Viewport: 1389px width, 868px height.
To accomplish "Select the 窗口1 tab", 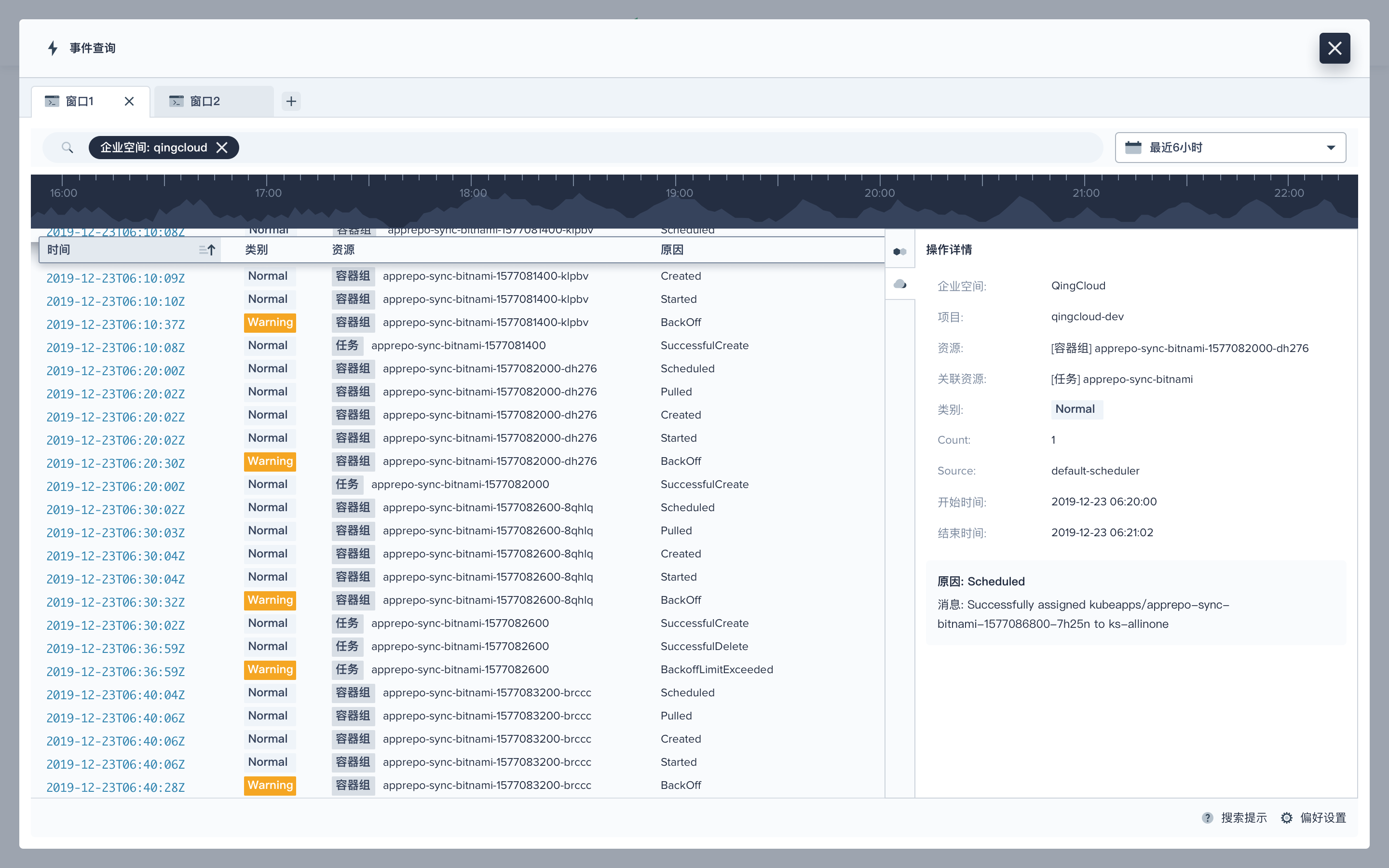I will pos(81,102).
